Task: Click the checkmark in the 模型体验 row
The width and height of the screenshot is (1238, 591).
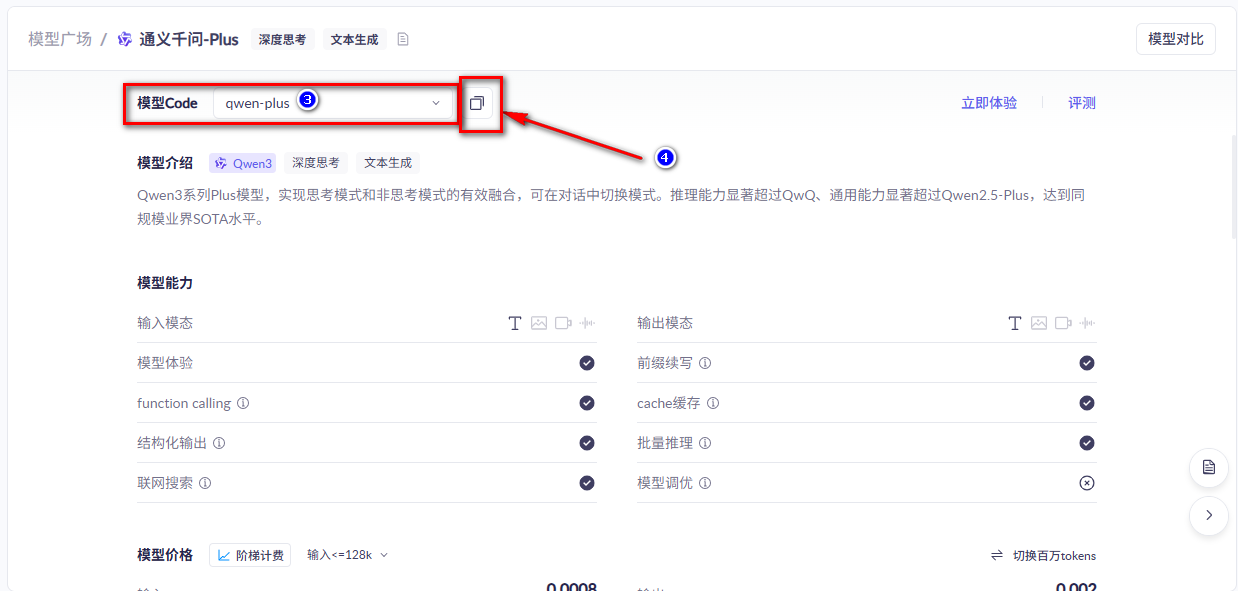Action: click(x=587, y=363)
